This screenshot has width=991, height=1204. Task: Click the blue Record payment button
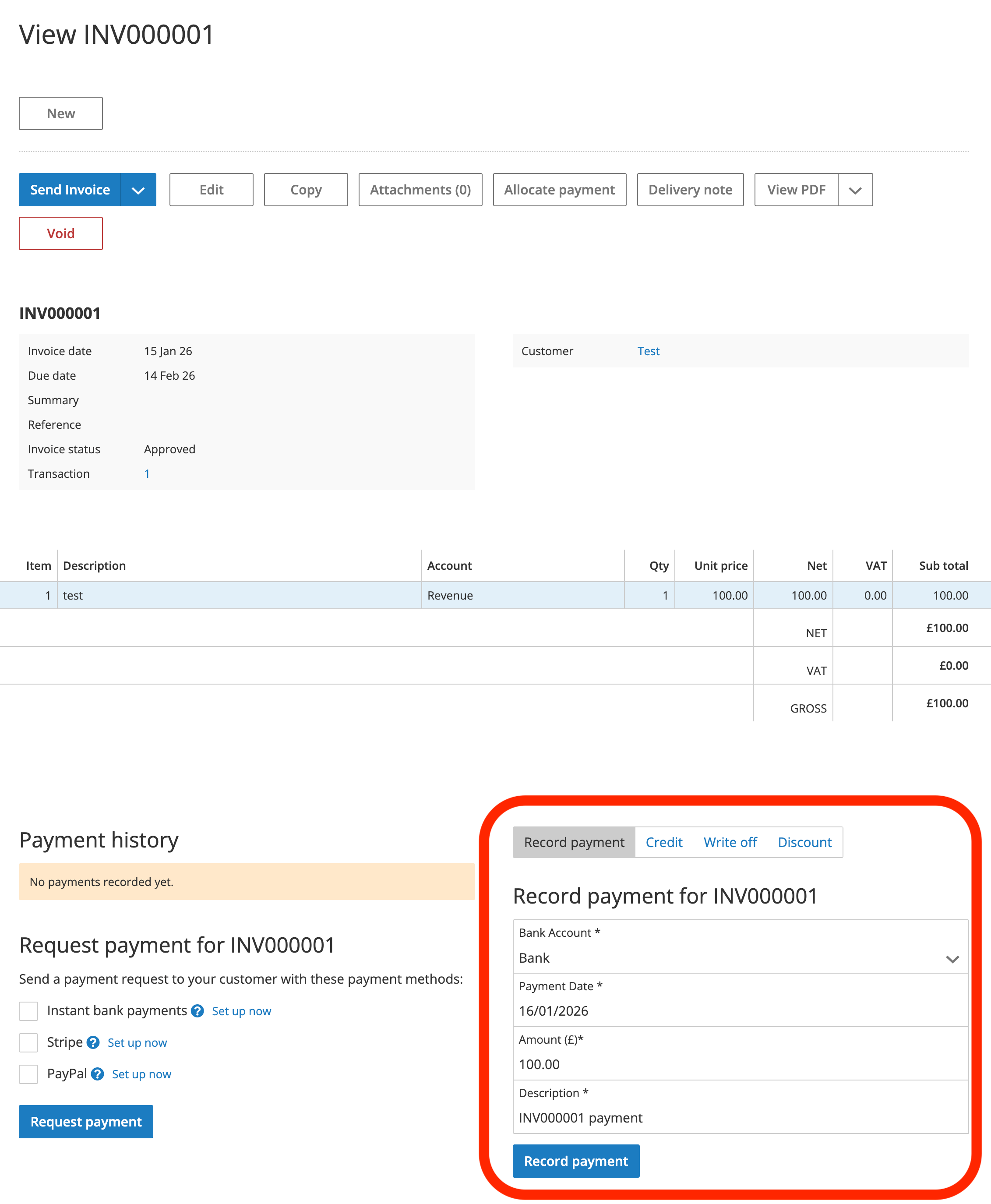coord(575,1161)
